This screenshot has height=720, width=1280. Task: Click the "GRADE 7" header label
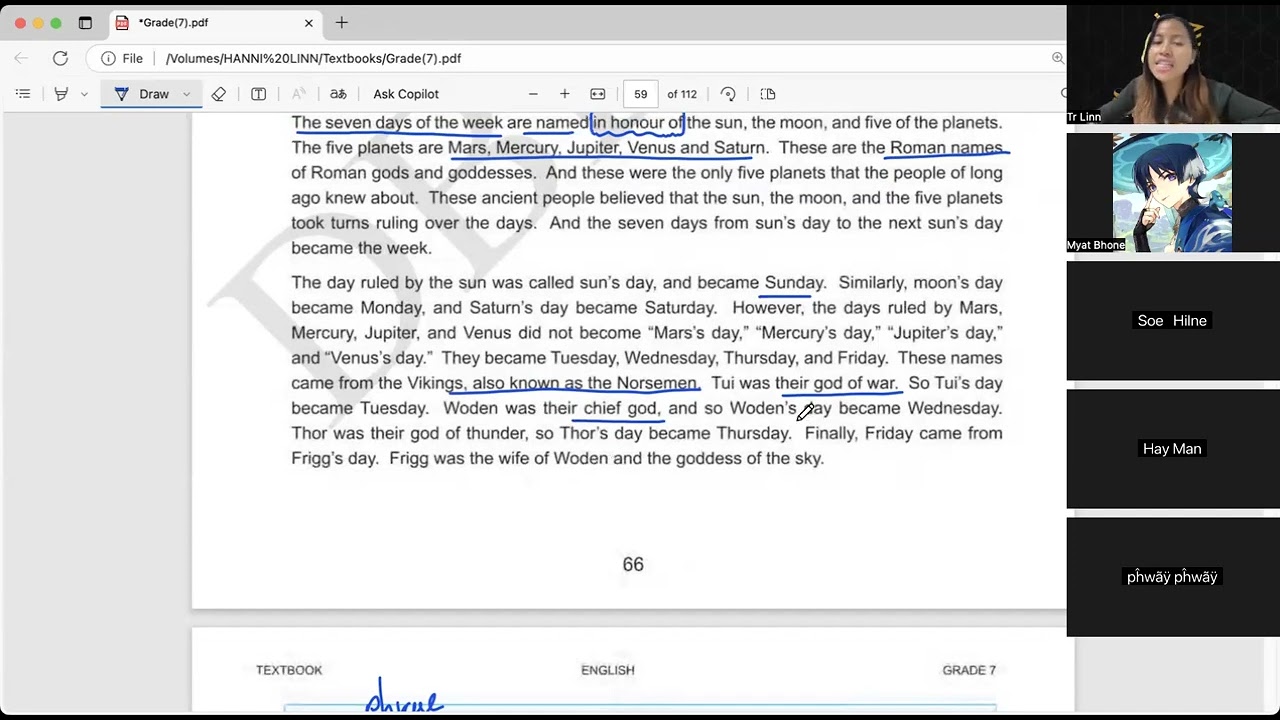(969, 670)
